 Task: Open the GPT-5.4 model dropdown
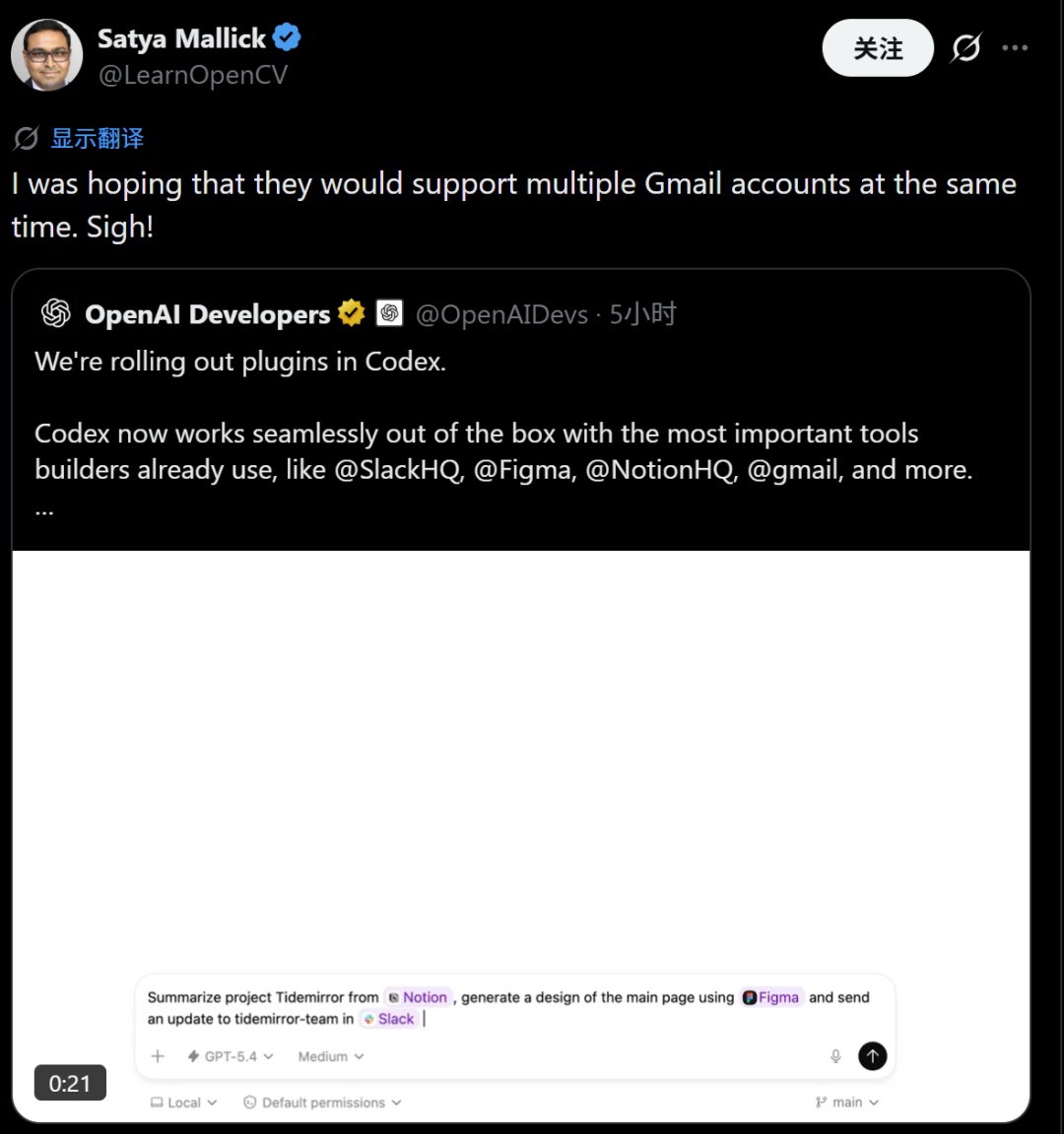(231, 1056)
